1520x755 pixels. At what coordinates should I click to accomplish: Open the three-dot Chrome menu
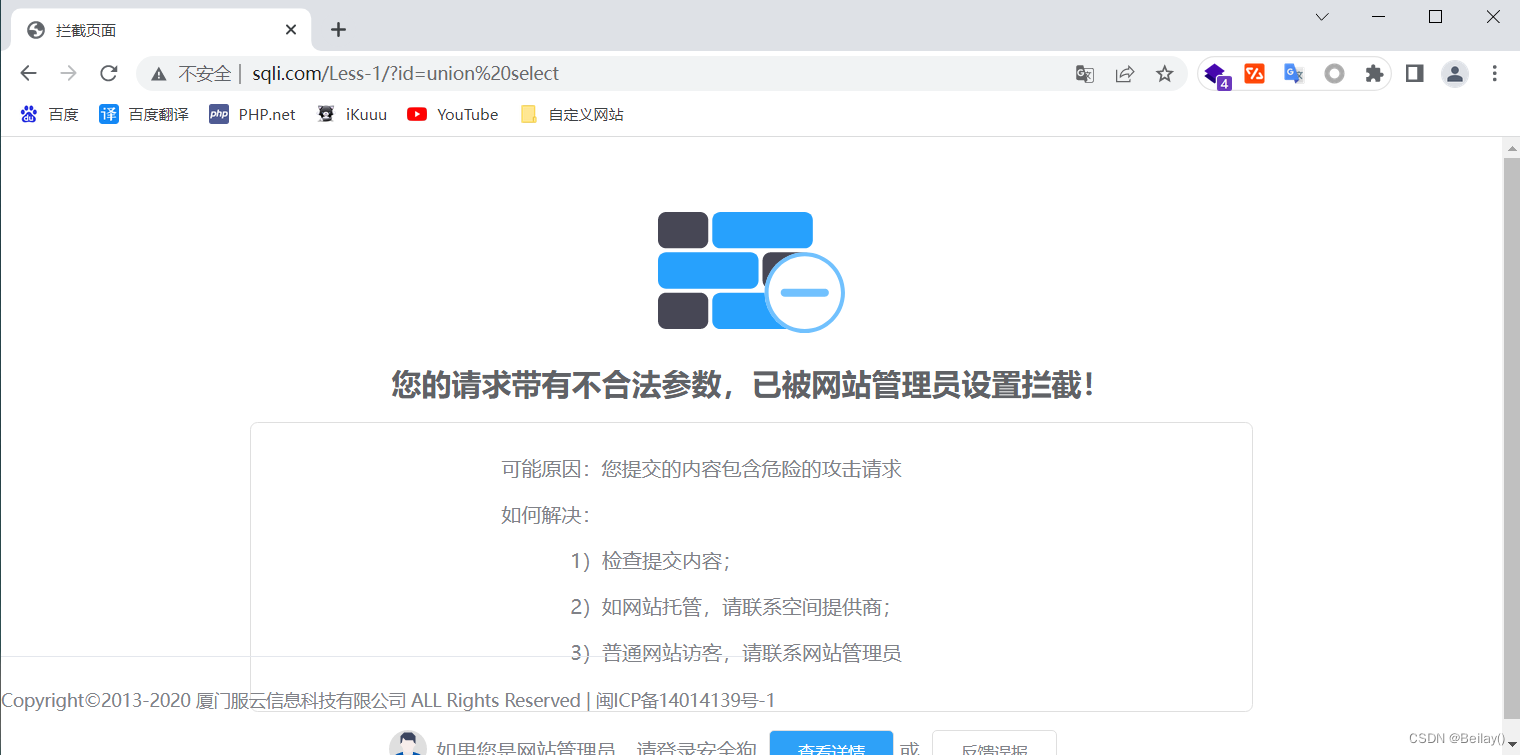[x=1494, y=73]
